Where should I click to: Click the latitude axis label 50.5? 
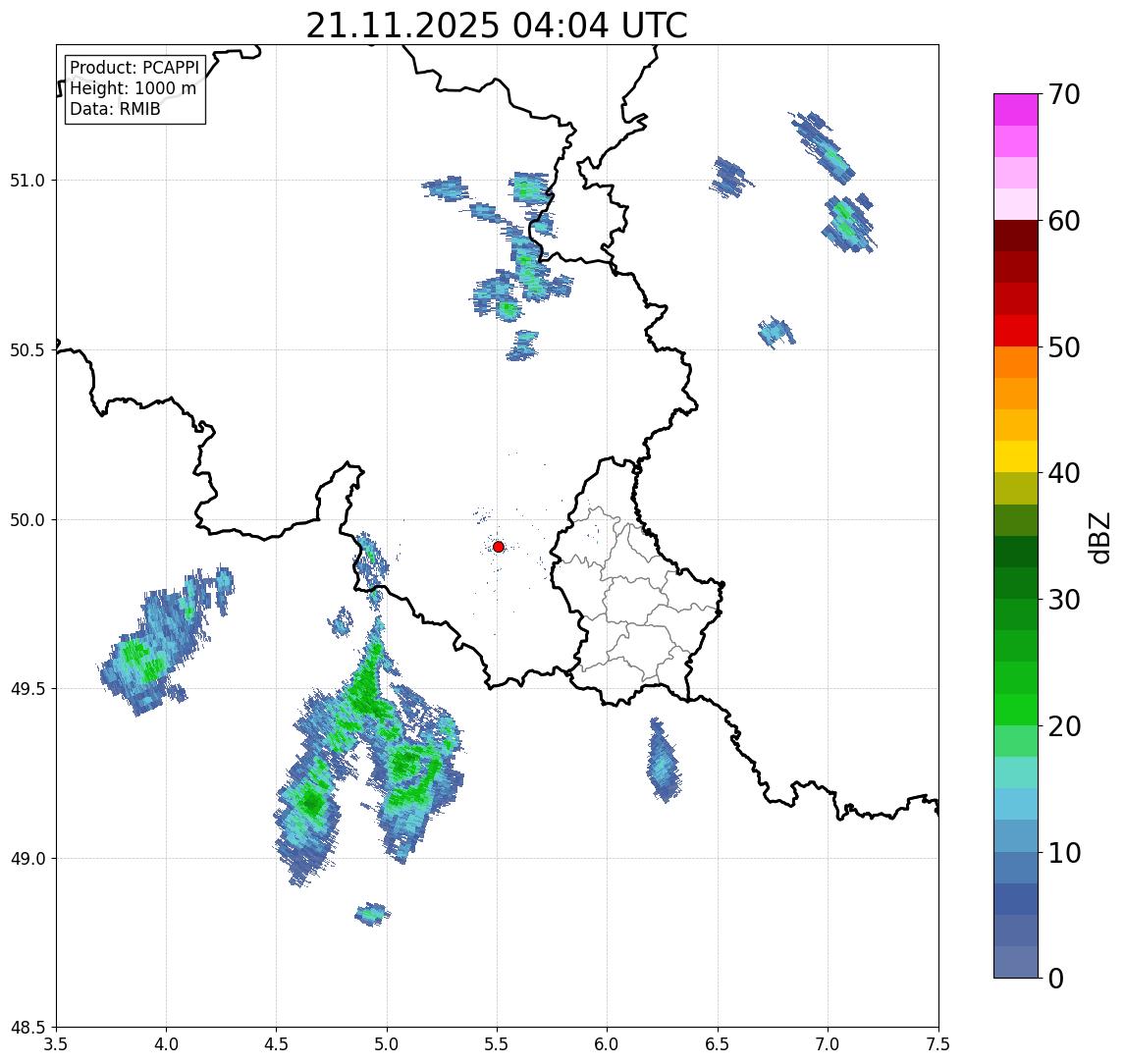(x=27, y=350)
